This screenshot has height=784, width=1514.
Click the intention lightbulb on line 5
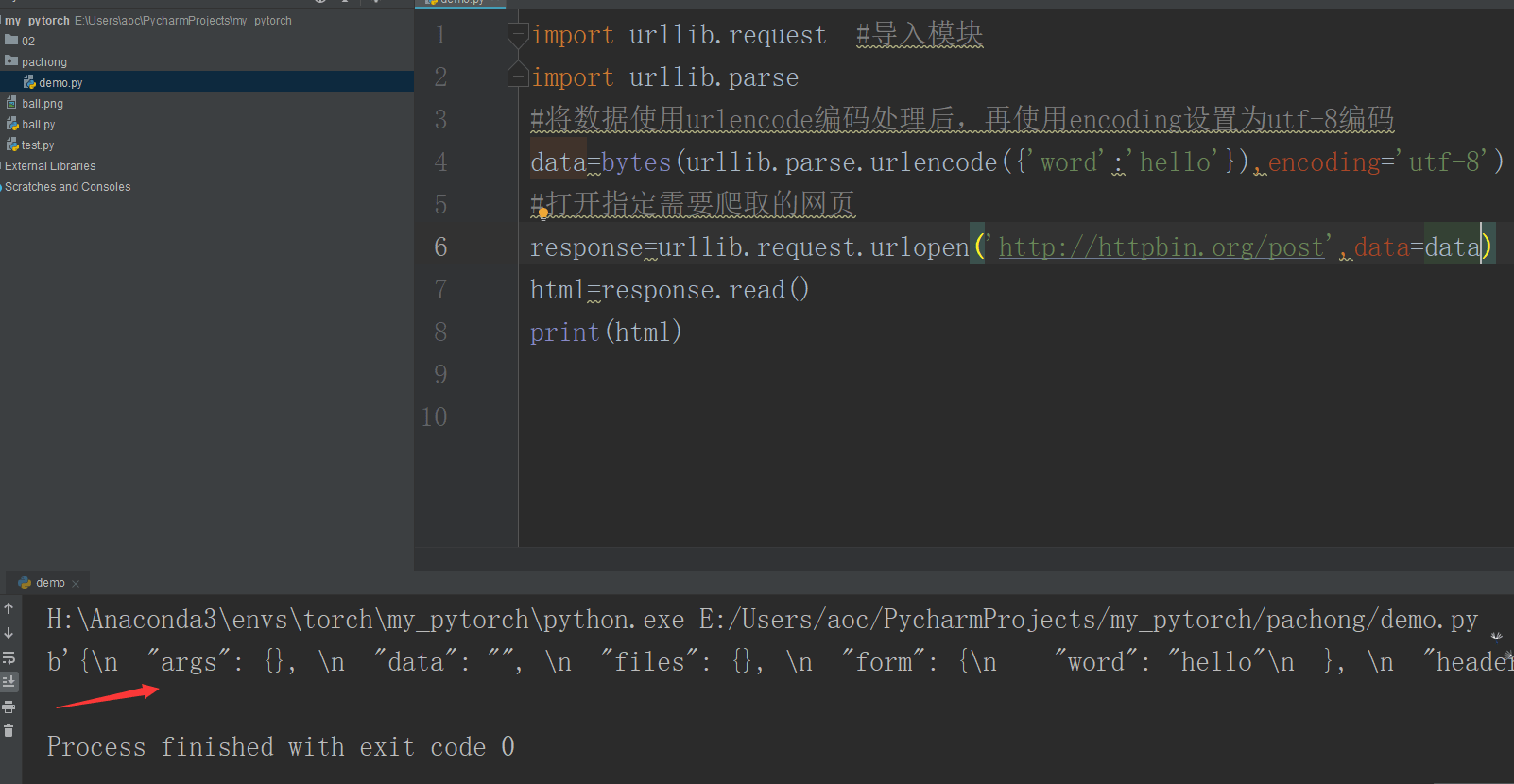click(x=542, y=213)
